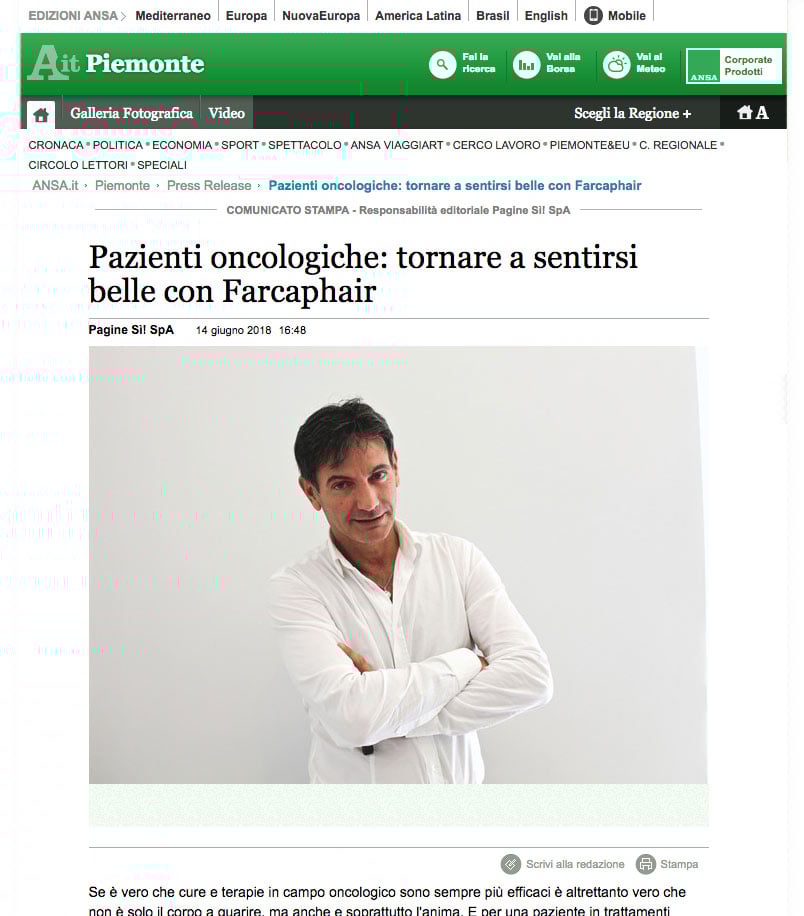Click the ANSA Corporate Prodotti logo
Viewport: 804px width, 916px height.
[734, 65]
